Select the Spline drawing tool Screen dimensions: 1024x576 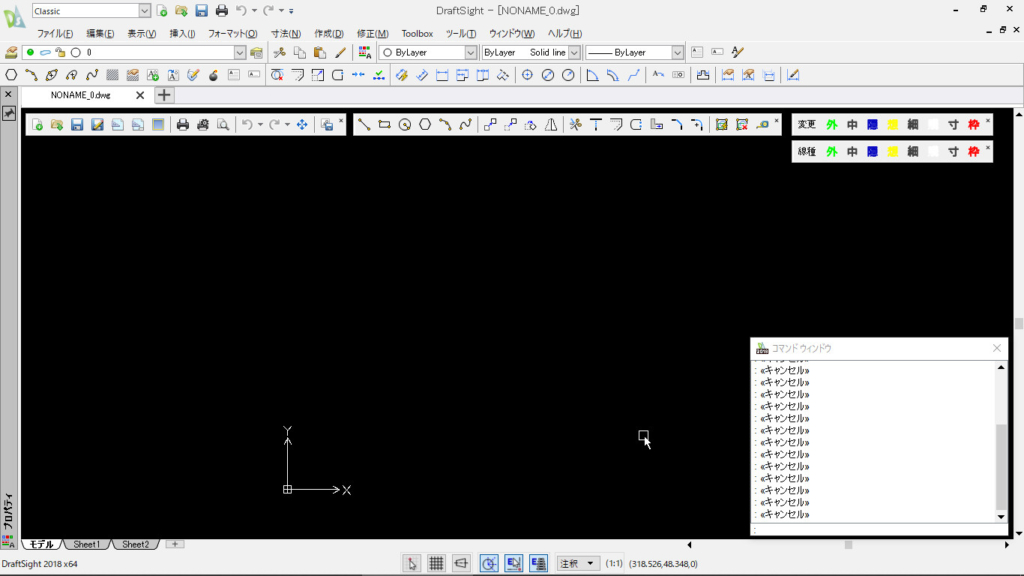click(x=463, y=124)
